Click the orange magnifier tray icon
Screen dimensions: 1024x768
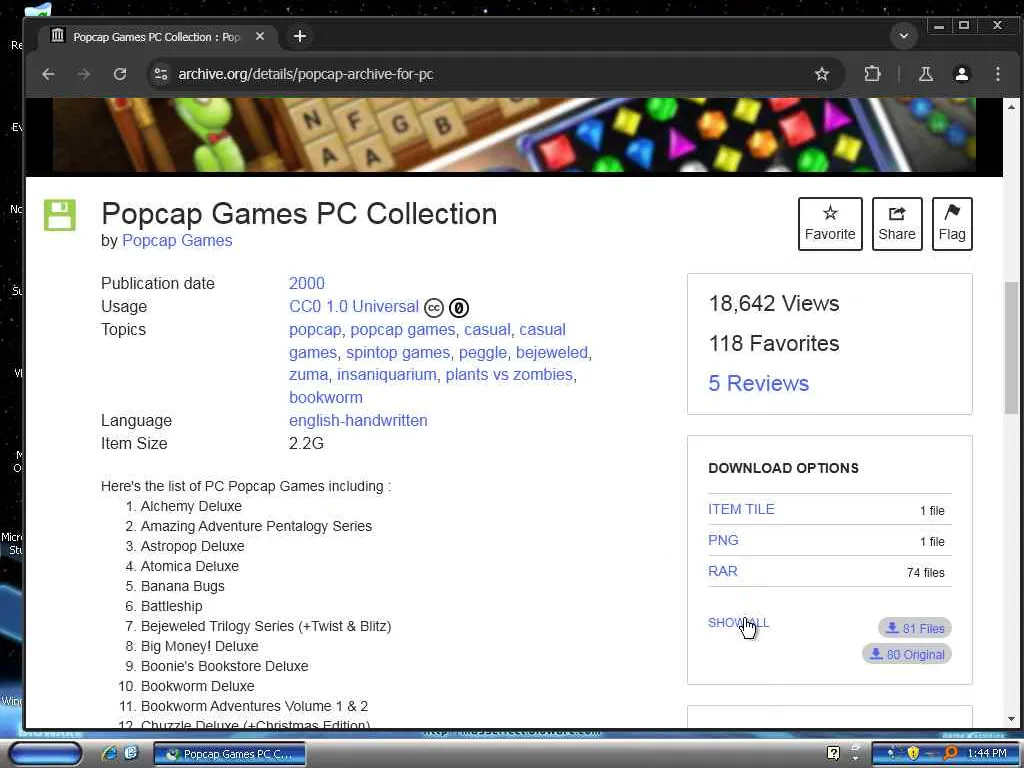click(x=951, y=753)
